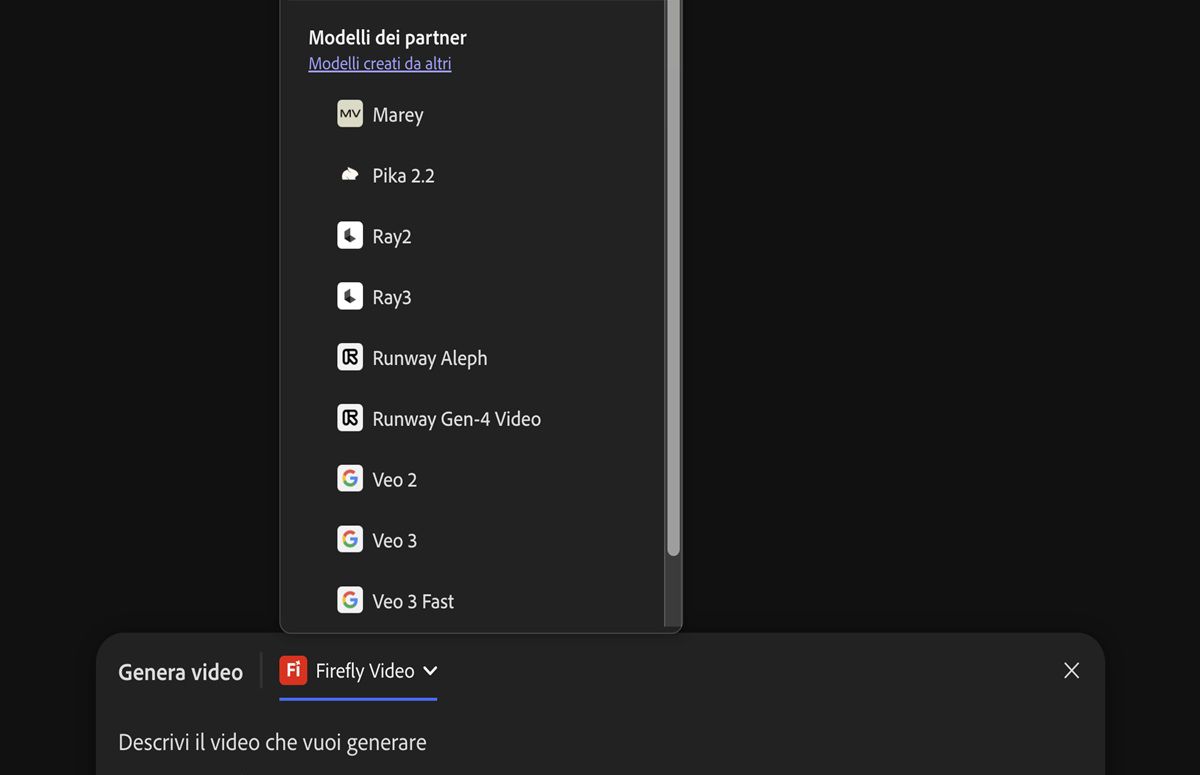
Task: Click the Runway Gen-4 Video logo icon
Action: click(x=350, y=419)
